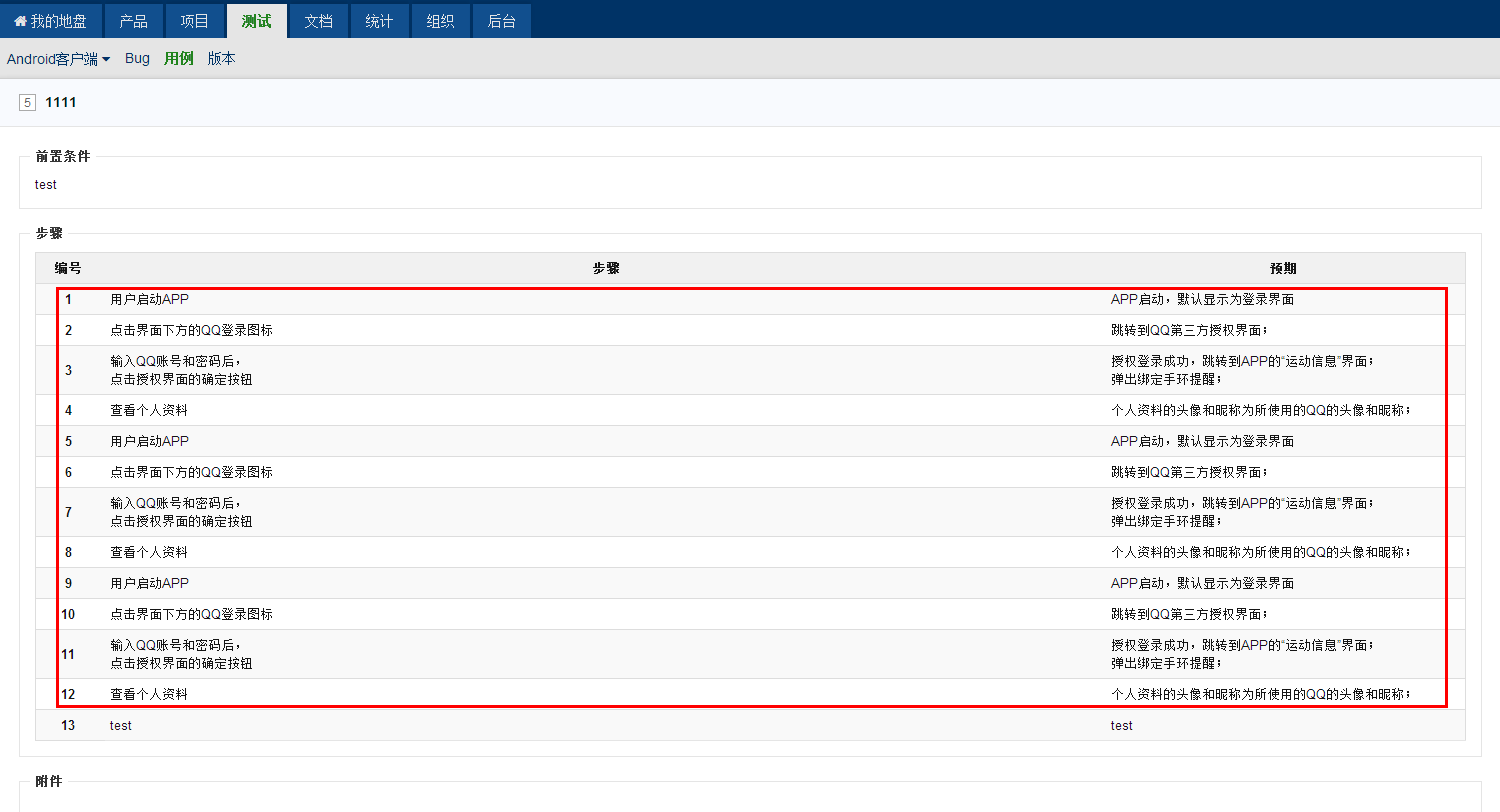The image size is (1500, 812).
Task: Click the case title 1111
Action: pyautogui.click(x=61, y=102)
